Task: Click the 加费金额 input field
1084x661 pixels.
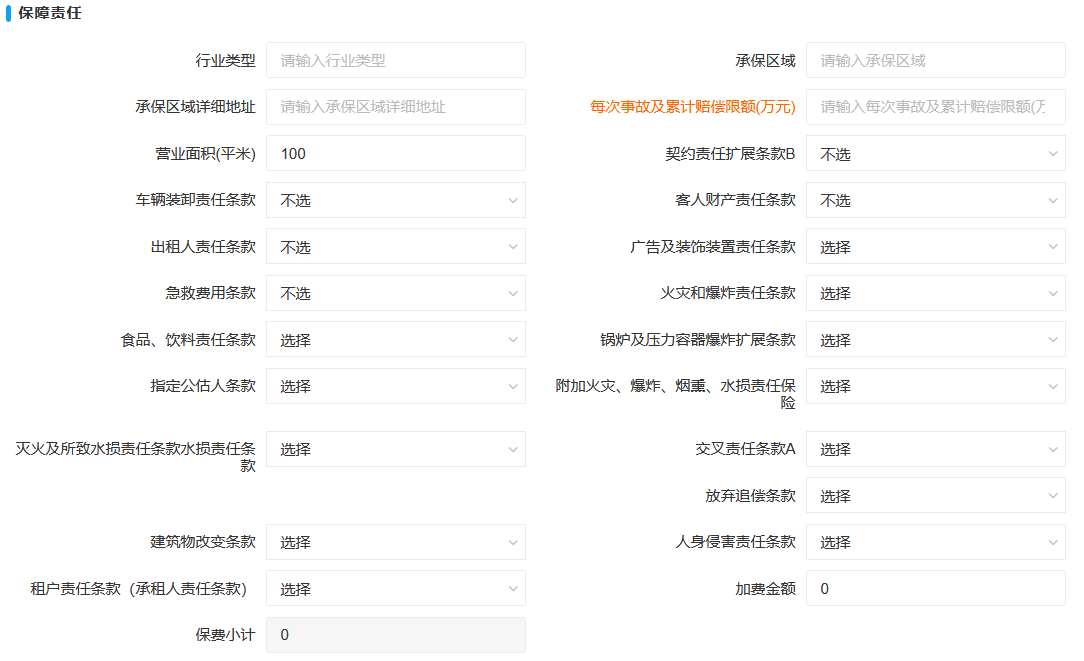Action: coord(935,588)
